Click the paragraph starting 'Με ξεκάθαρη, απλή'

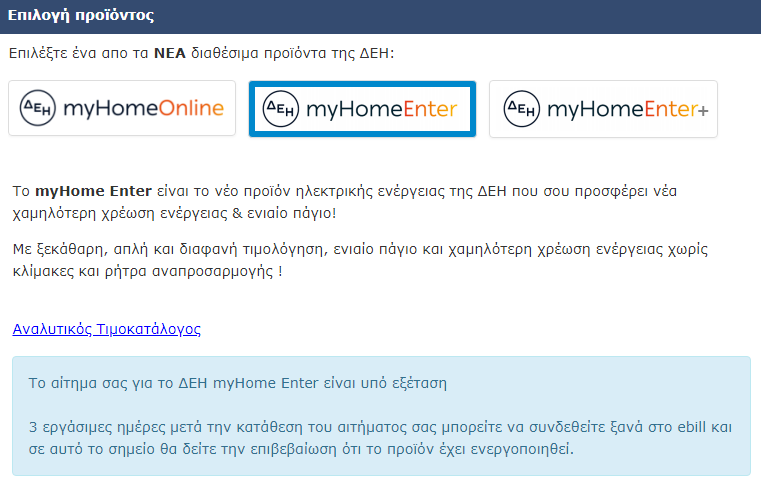point(360,260)
